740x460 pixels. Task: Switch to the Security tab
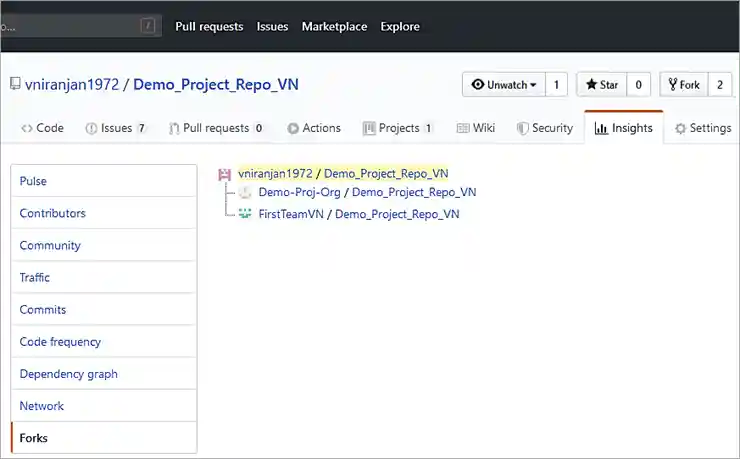[x=545, y=128]
